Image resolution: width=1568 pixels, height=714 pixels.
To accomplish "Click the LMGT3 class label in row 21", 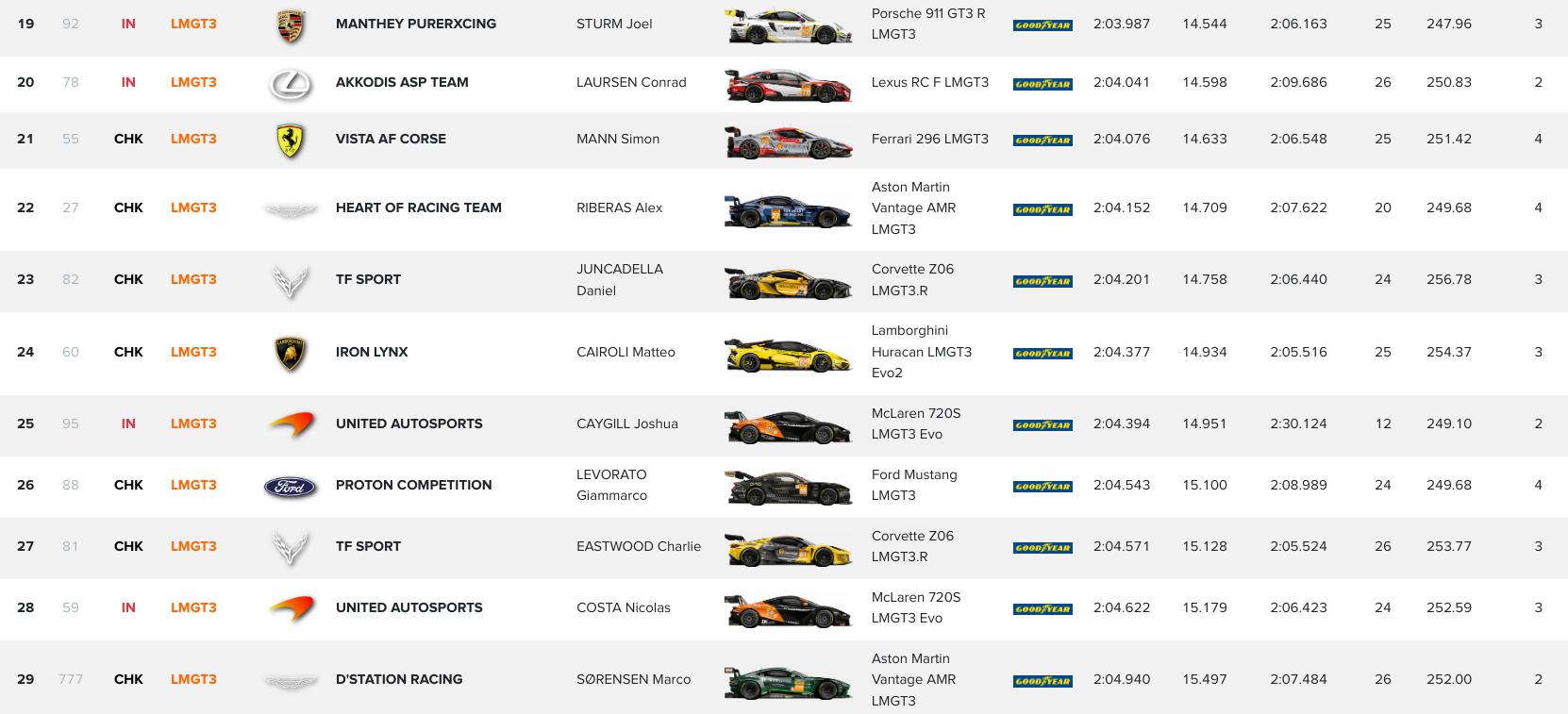I will click(x=193, y=139).
